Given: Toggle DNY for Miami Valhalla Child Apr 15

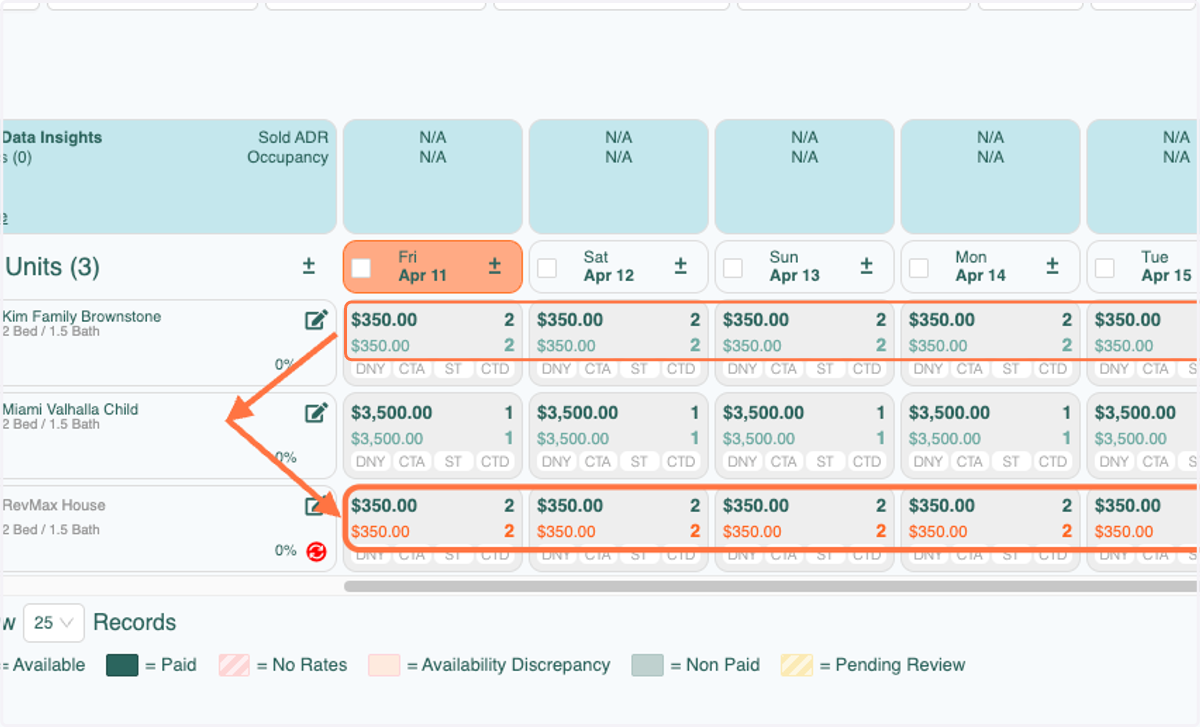Looking at the screenshot, I should point(1114,461).
